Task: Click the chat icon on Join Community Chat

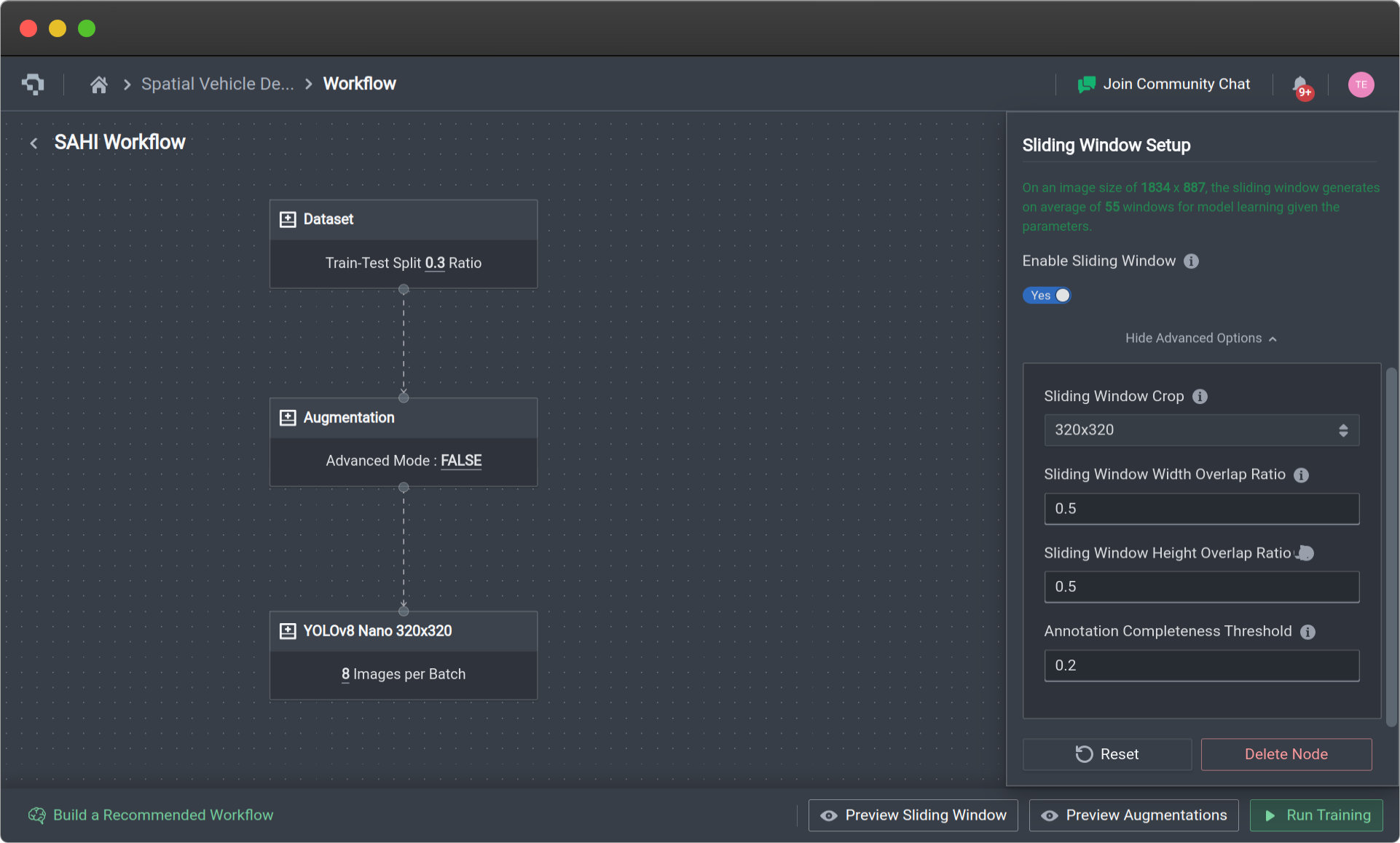Action: 1085,84
